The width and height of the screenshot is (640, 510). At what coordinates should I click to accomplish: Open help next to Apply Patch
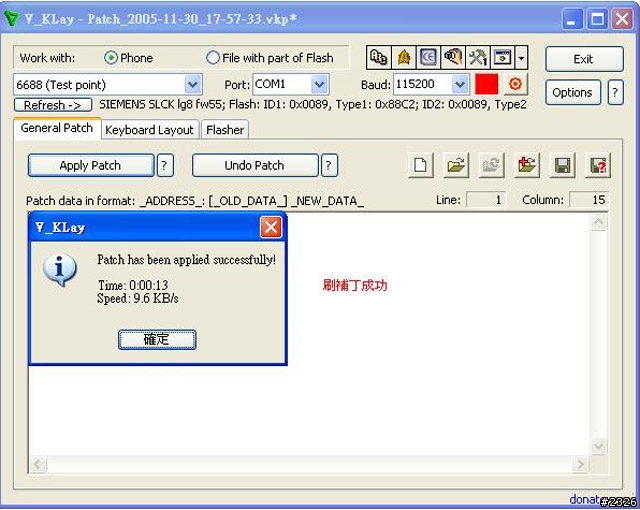click(x=165, y=165)
